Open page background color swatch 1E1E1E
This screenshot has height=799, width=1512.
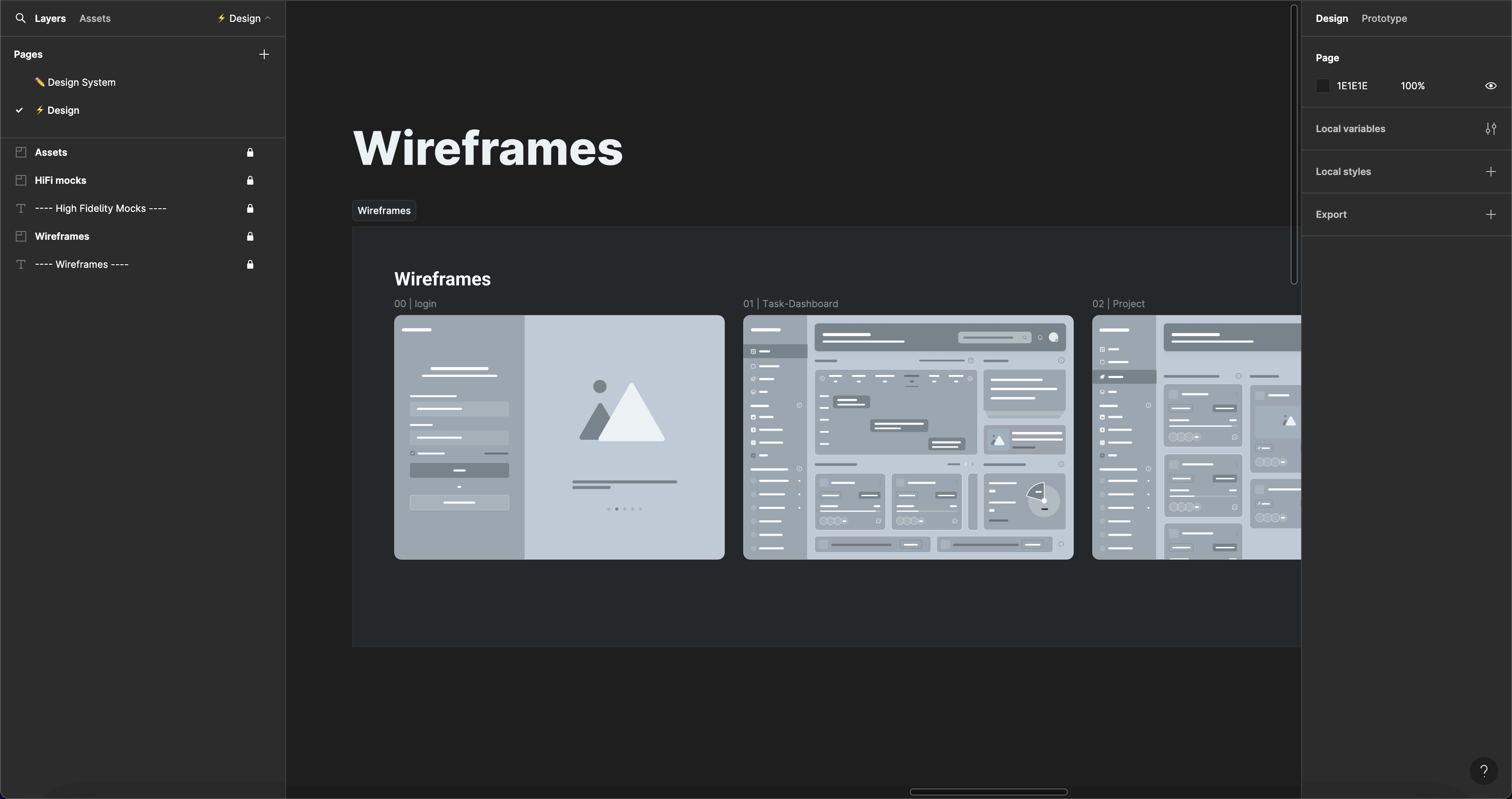1323,86
